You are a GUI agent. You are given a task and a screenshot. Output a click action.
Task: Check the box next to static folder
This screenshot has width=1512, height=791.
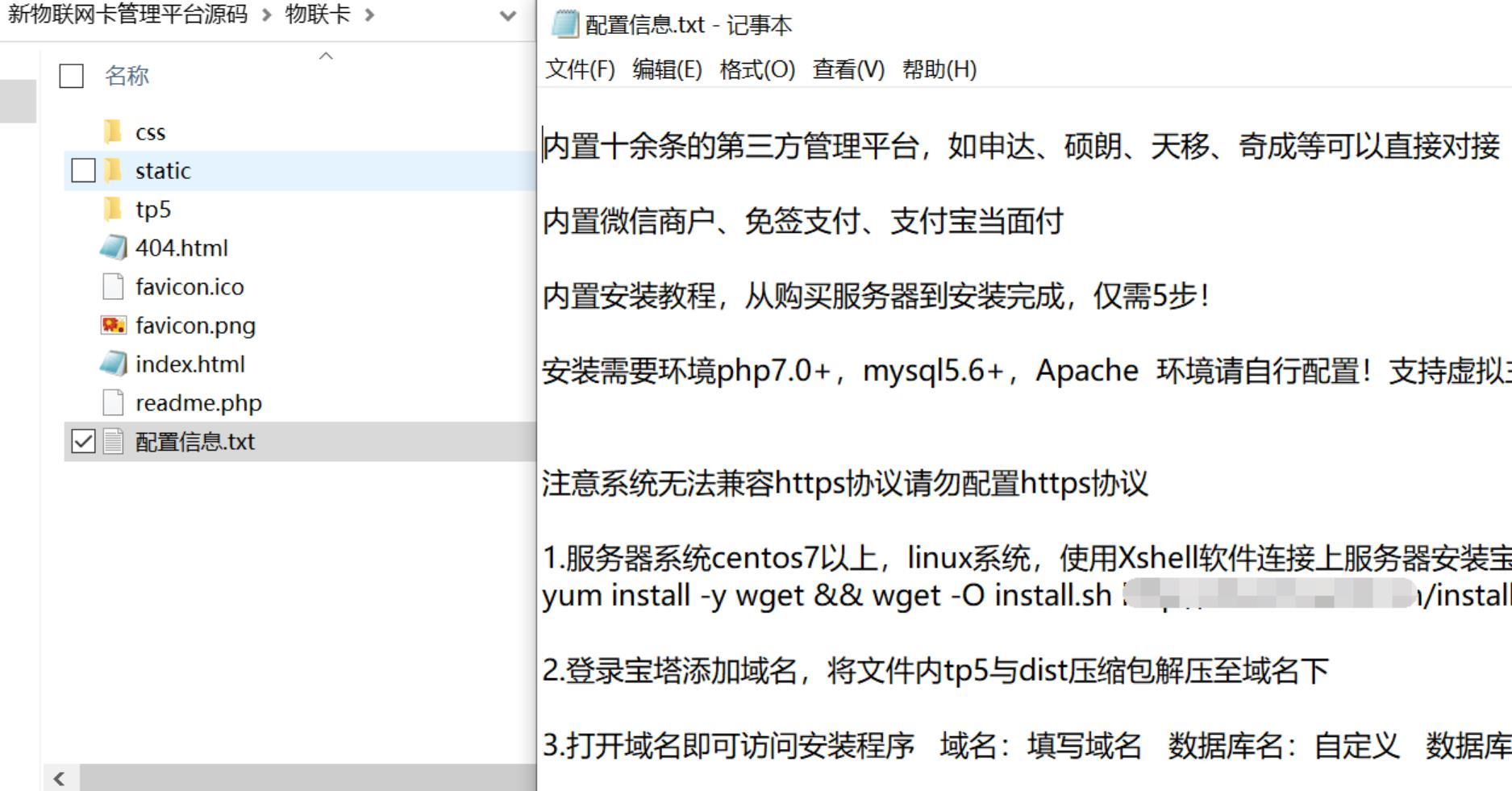click(x=83, y=170)
